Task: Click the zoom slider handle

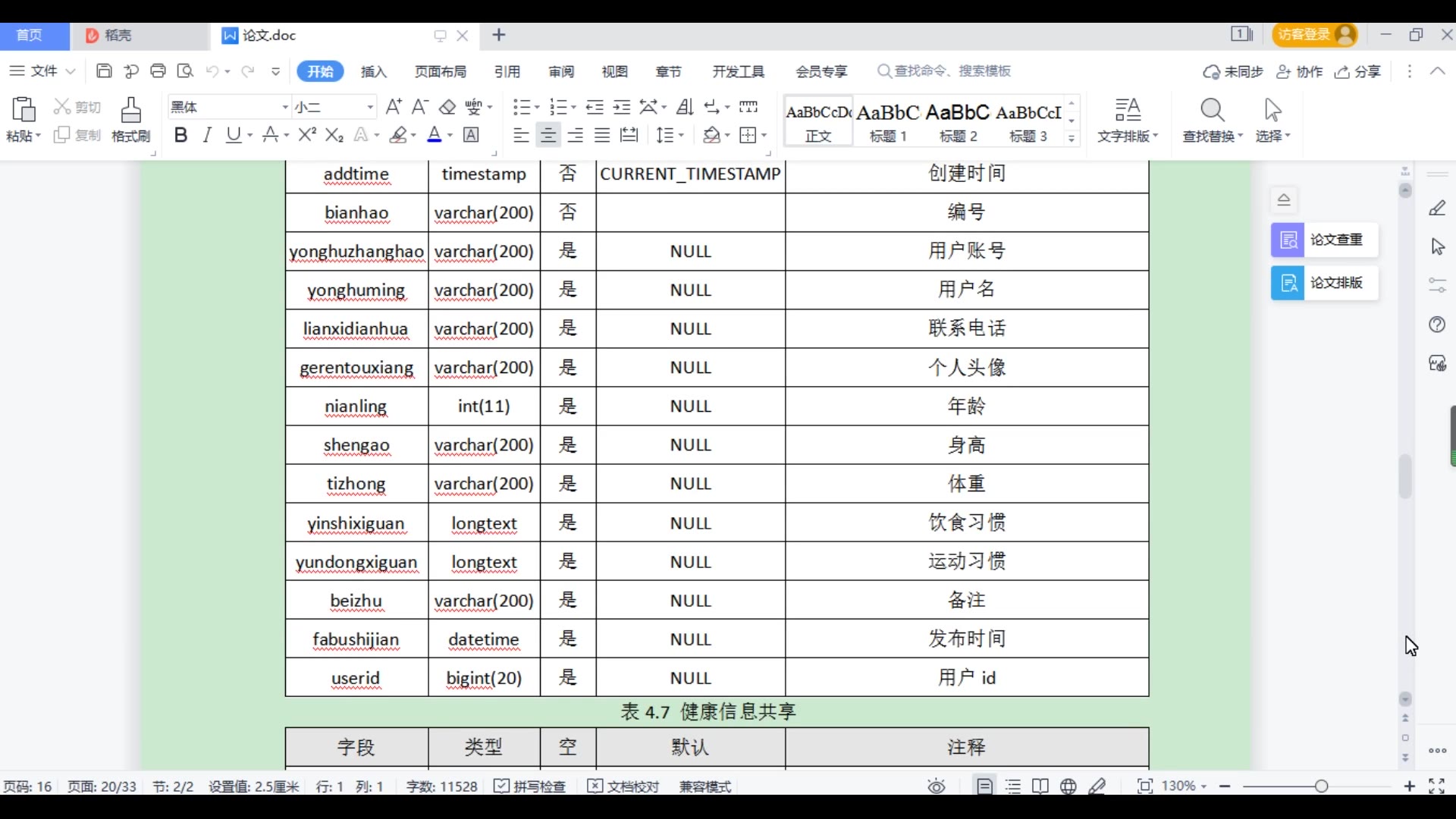Action: (1322, 786)
